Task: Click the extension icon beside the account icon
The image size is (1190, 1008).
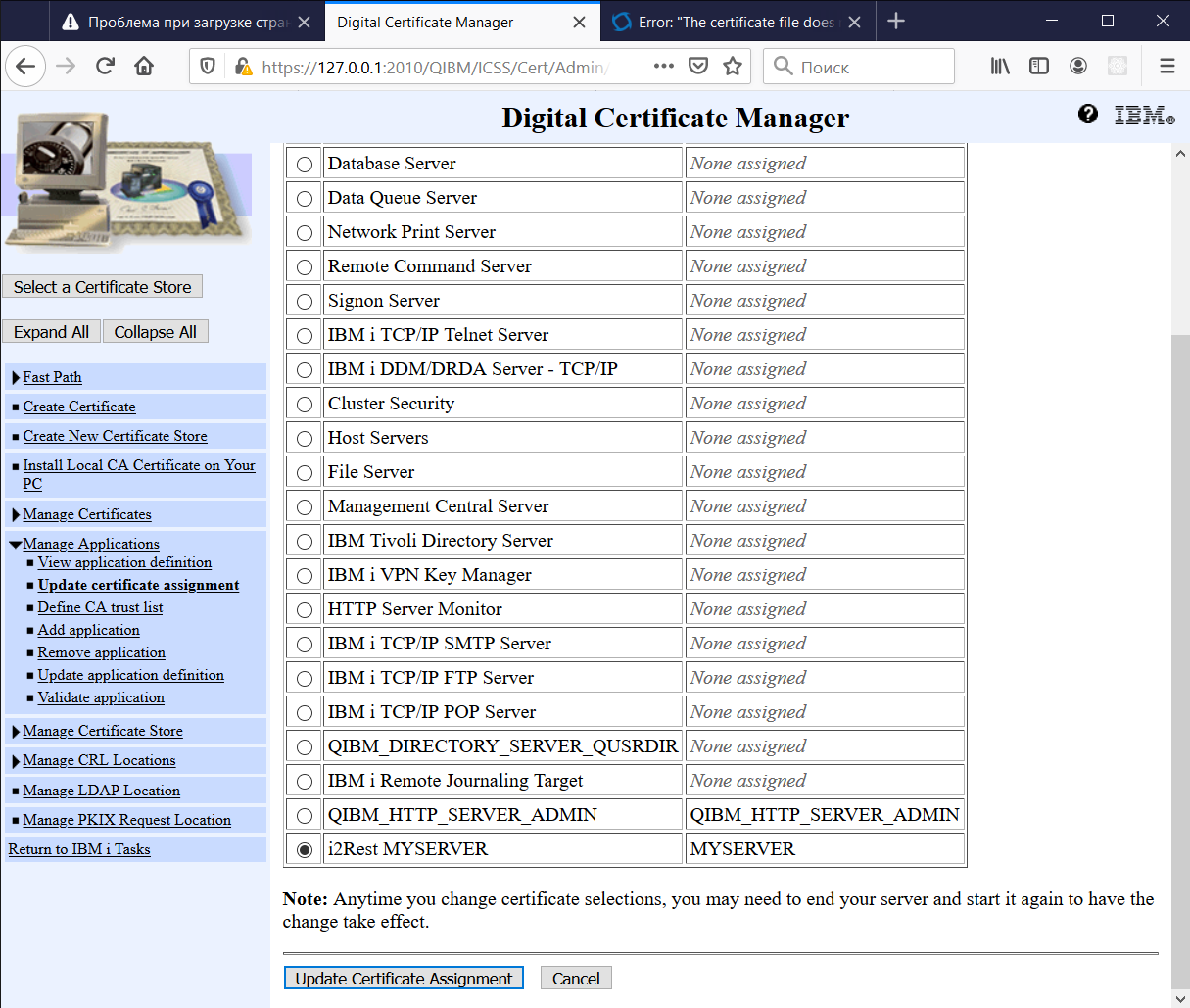Action: point(1117,66)
